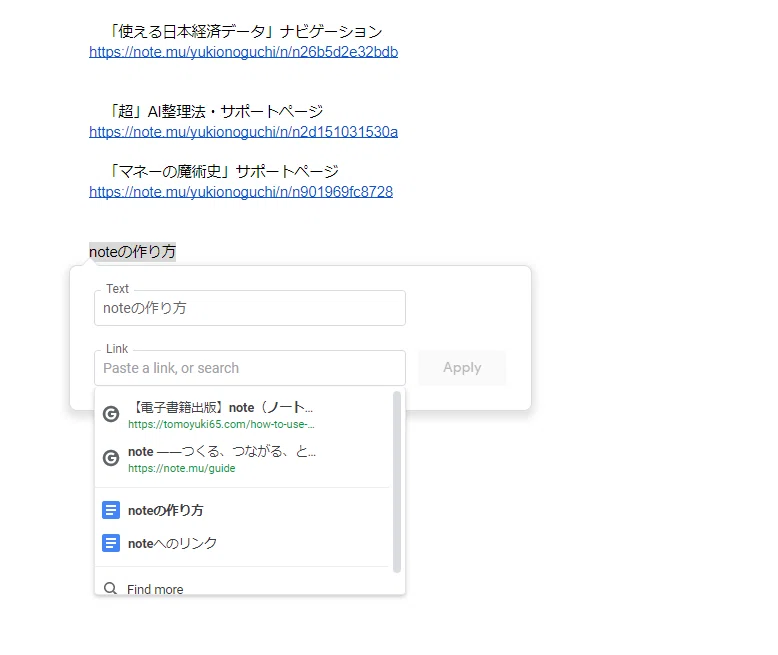Click the suggestions list scrollbar
Viewport: 778px width, 655px height.
coord(396,482)
